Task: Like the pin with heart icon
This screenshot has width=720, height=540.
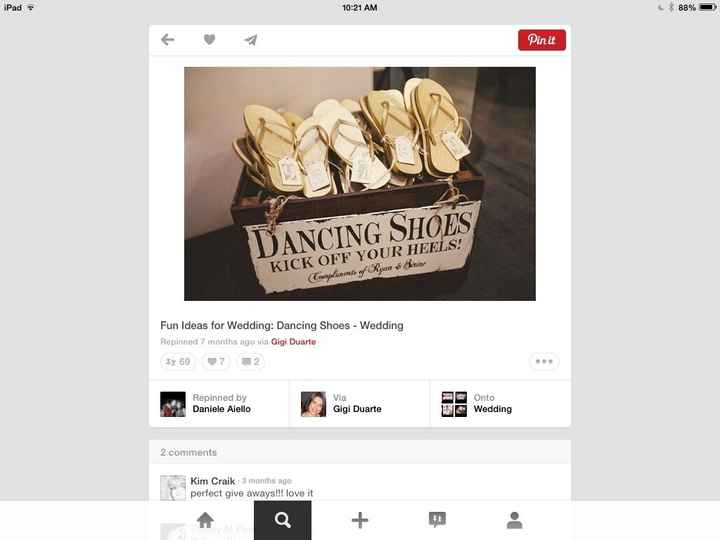Action: coord(209,40)
